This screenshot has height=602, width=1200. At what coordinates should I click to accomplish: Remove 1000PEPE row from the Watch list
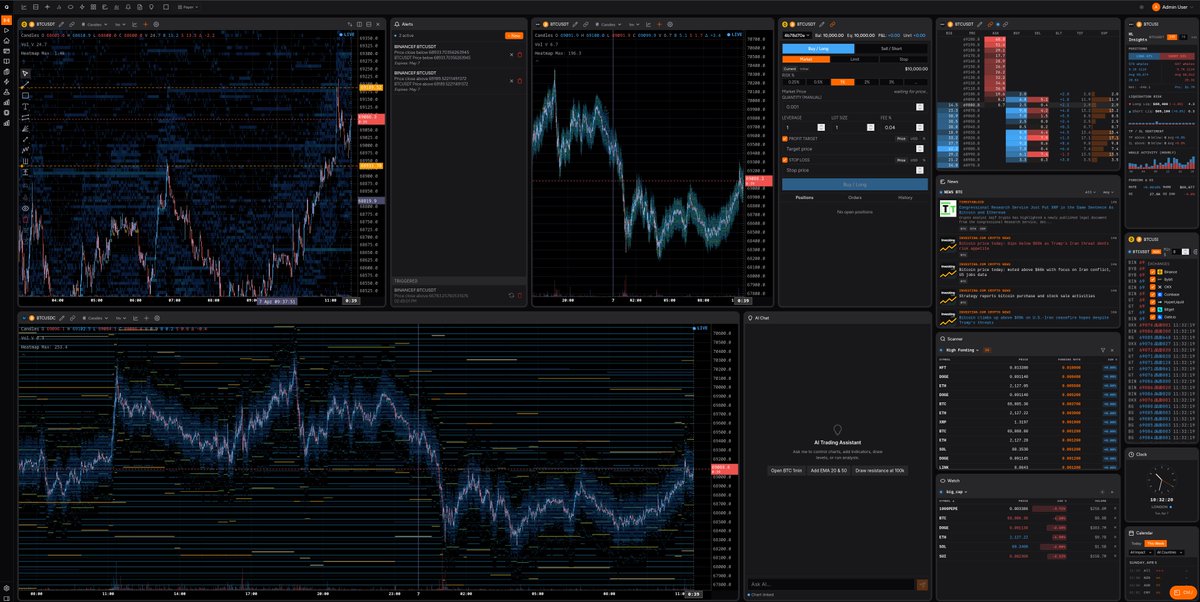point(1115,508)
